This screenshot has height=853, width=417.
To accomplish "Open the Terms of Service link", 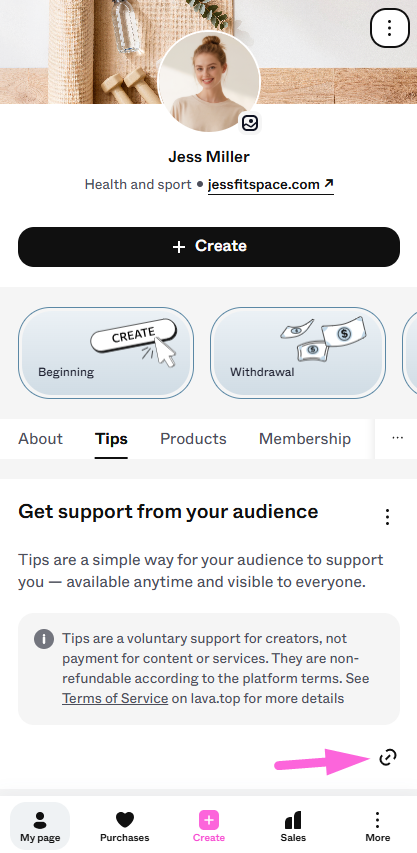I will (x=115, y=699).
